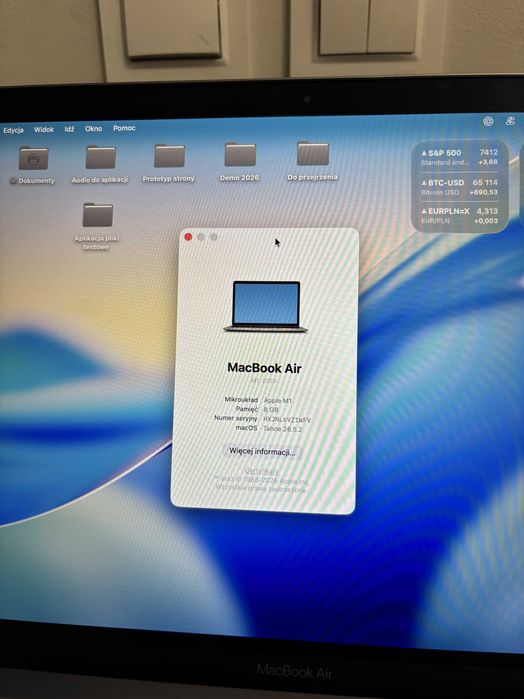Image resolution: width=524 pixels, height=699 pixels.
Task: Open the Idź menu
Action: pyautogui.click(x=69, y=129)
